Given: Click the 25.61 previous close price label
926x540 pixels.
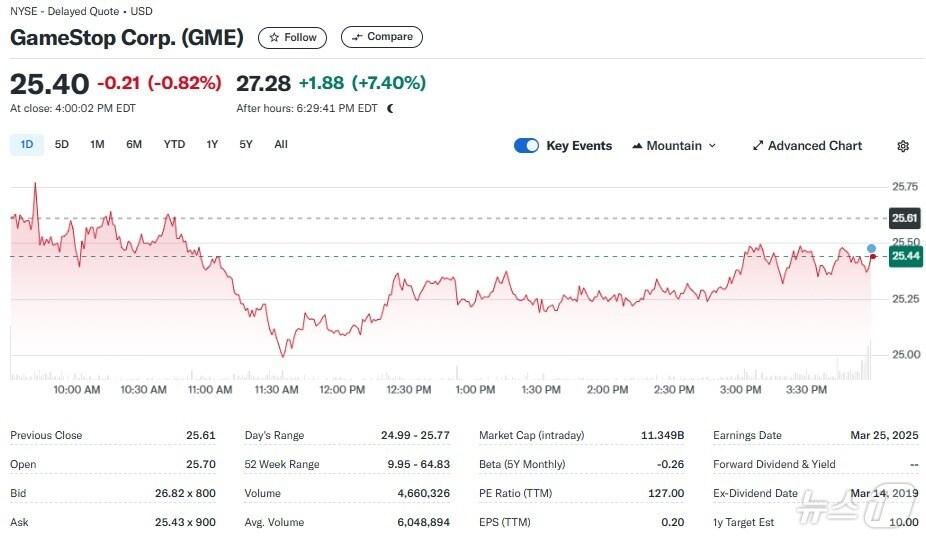Looking at the screenshot, I should point(904,218).
